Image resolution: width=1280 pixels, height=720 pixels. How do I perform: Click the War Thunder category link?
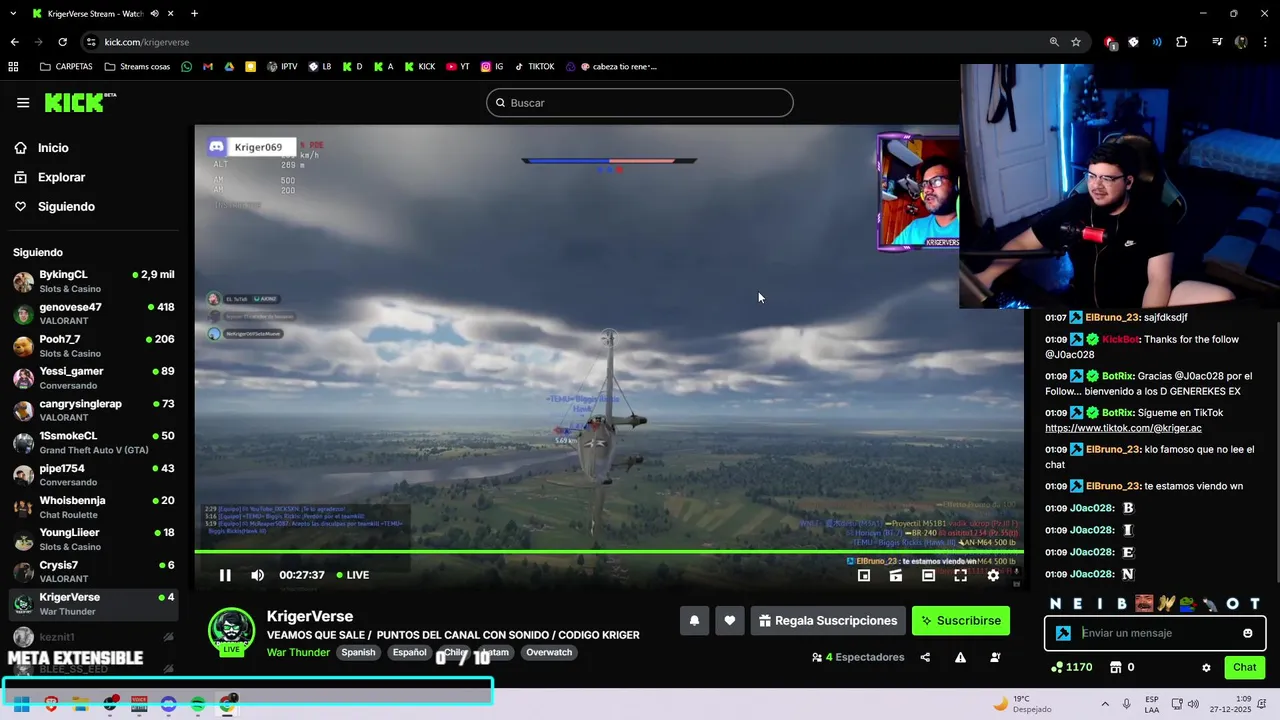[x=298, y=653]
